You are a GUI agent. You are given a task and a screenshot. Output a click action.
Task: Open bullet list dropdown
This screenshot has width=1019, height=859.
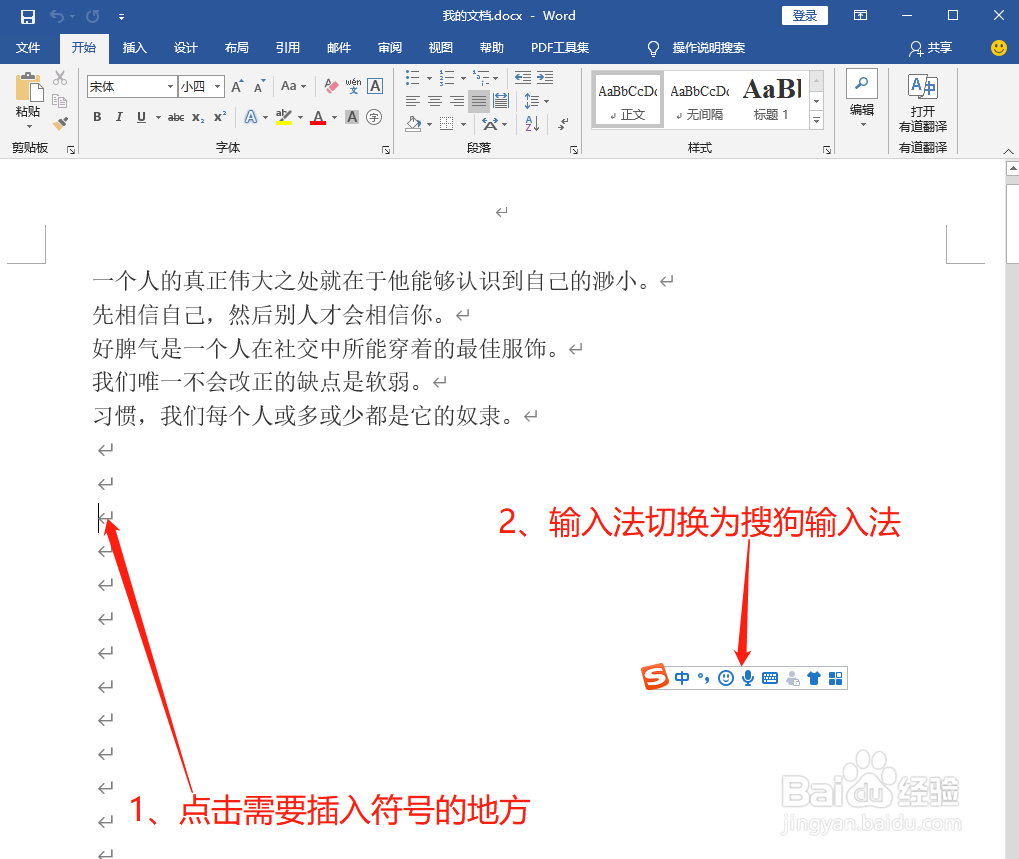[x=430, y=78]
